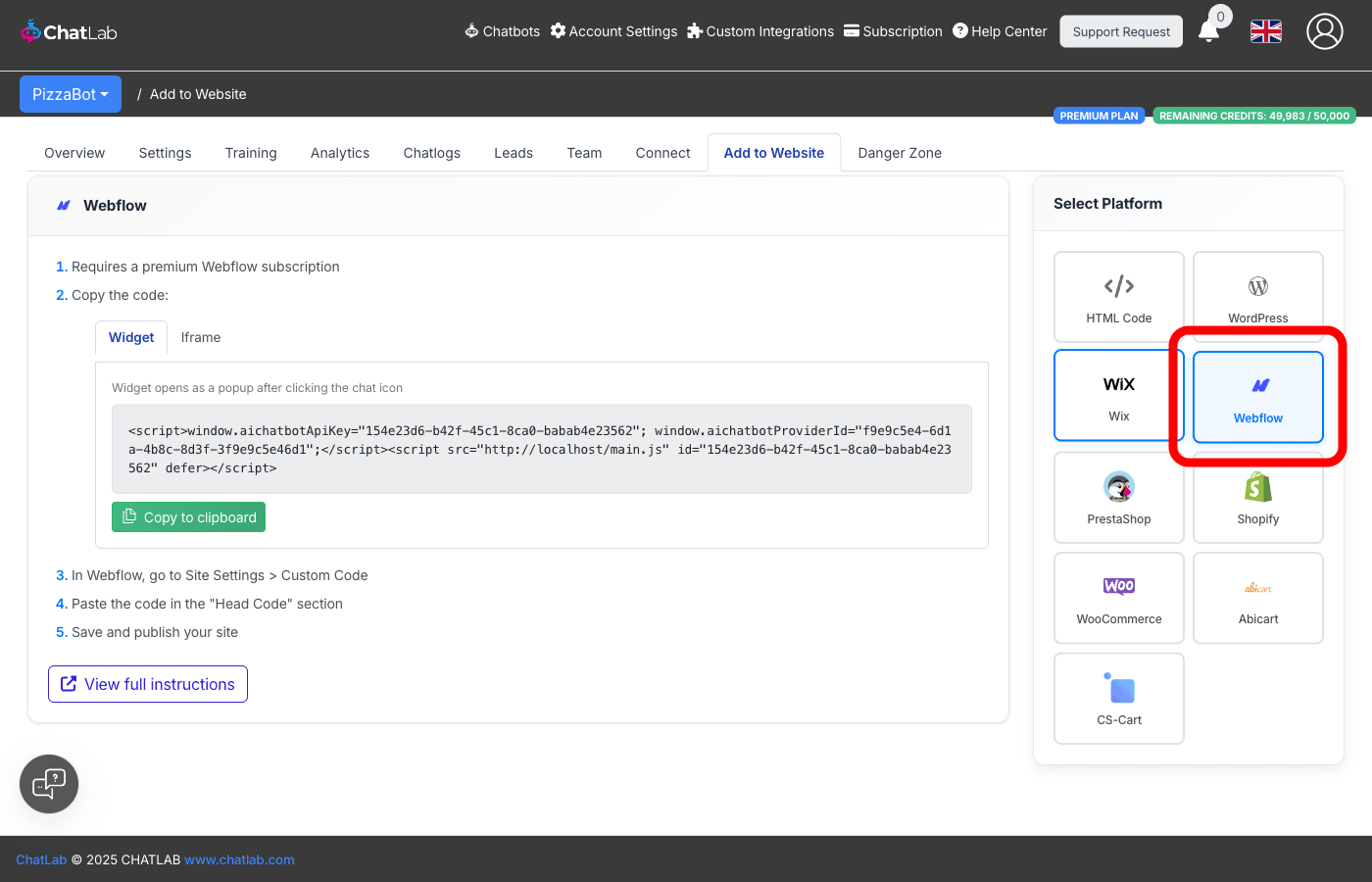Open the user profile avatar menu
Screen dimensions: 1372x882
1324,31
